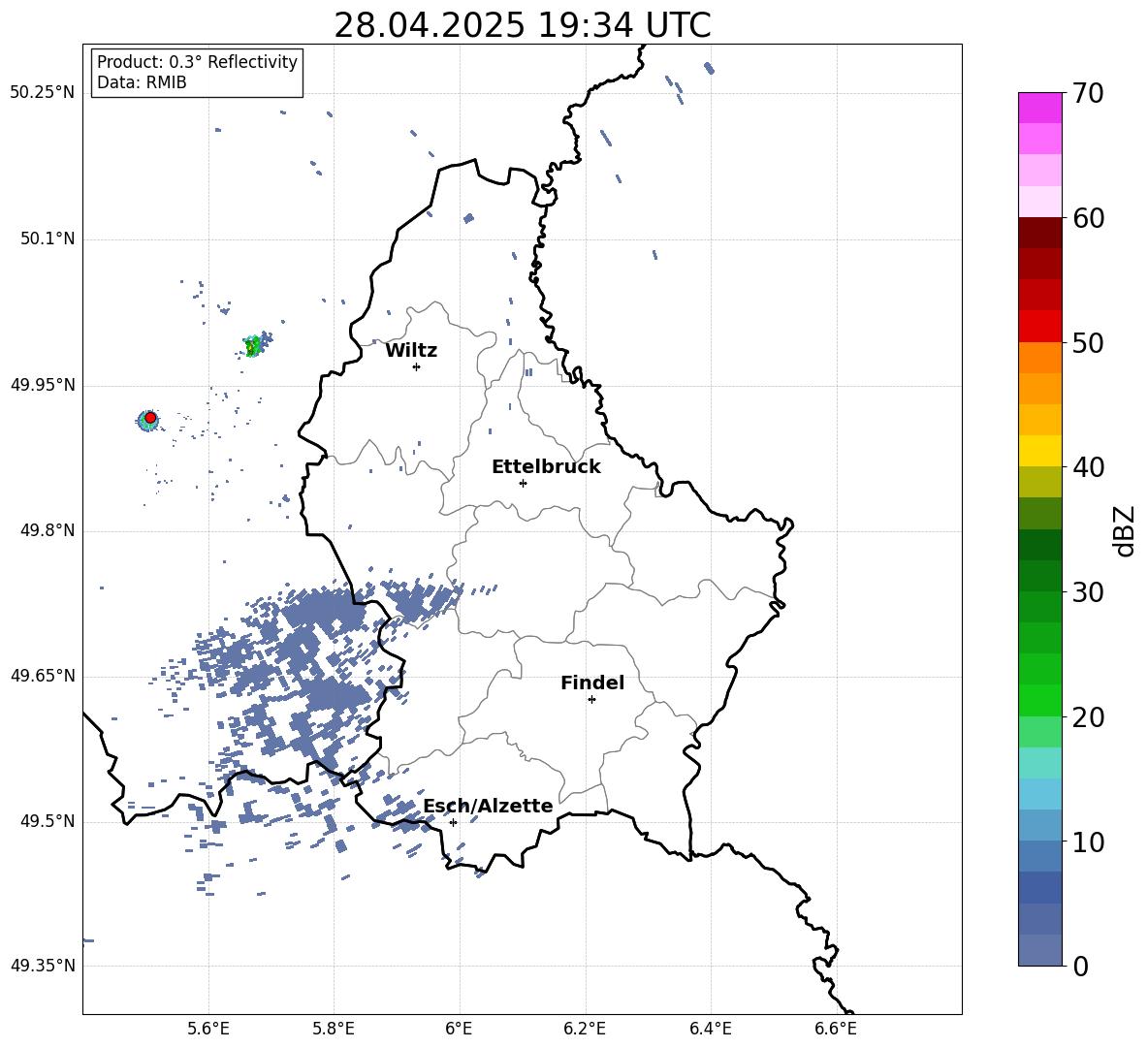Click the cross marker below Esch/Alzette

point(453,822)
